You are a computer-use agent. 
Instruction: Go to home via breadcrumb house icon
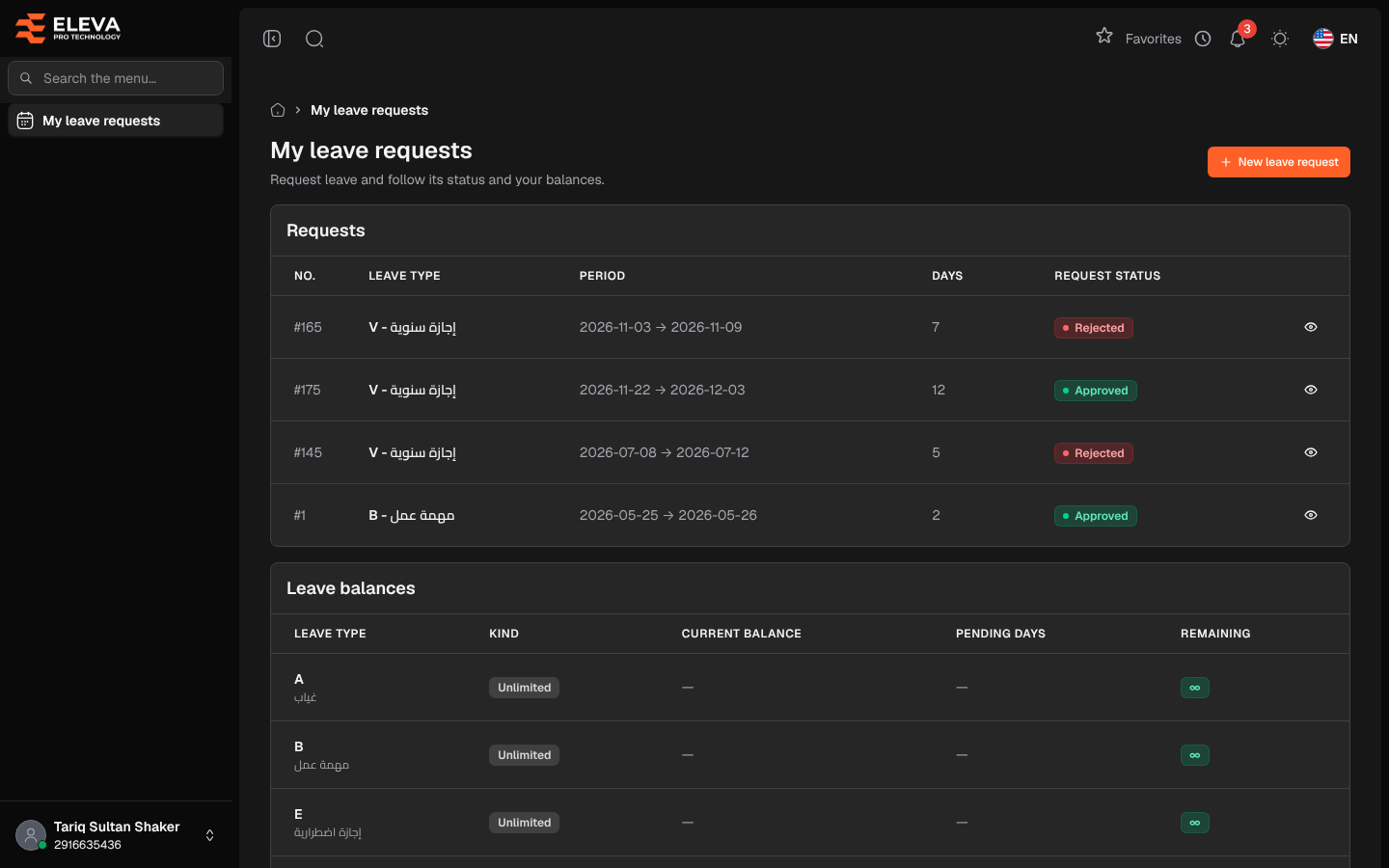(278, 110)
